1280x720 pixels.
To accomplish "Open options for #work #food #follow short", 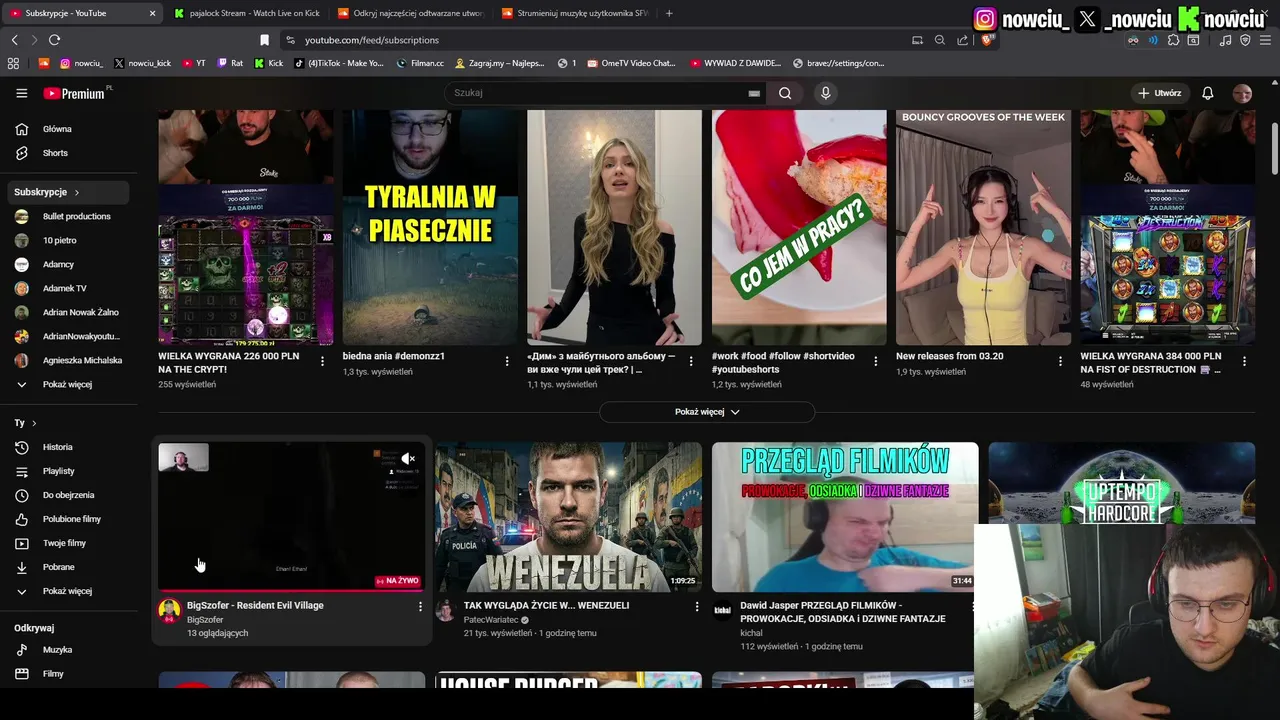I will 876,361.
